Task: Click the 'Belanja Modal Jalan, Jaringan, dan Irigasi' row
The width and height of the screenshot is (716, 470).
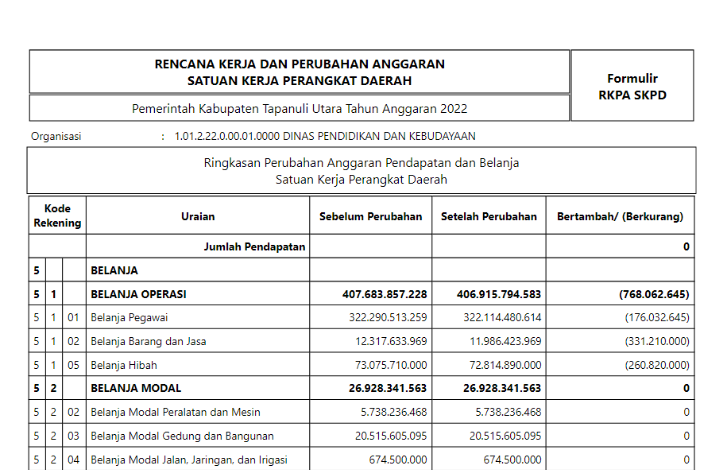Action: [189, 460]
